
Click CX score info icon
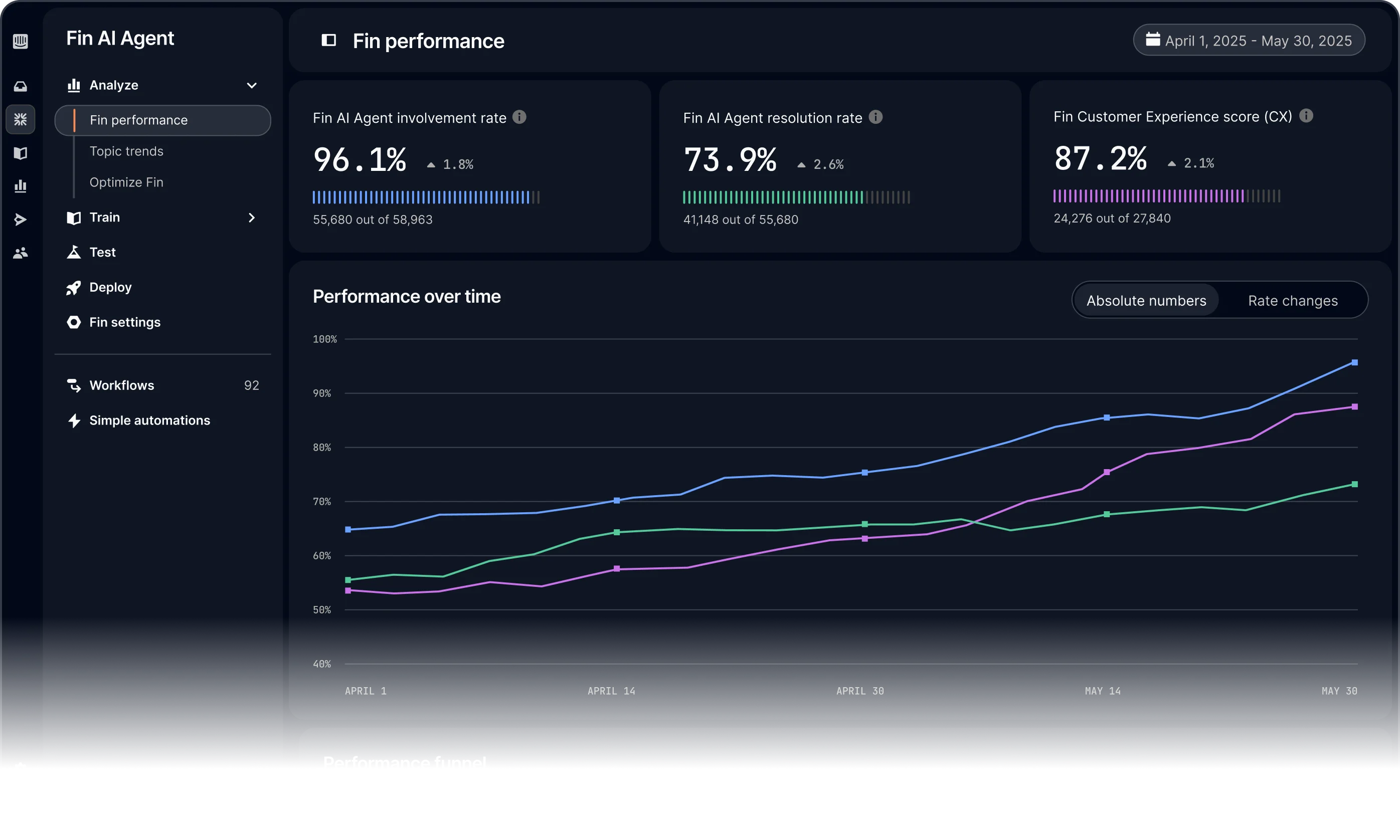(x=1306, y=116)
